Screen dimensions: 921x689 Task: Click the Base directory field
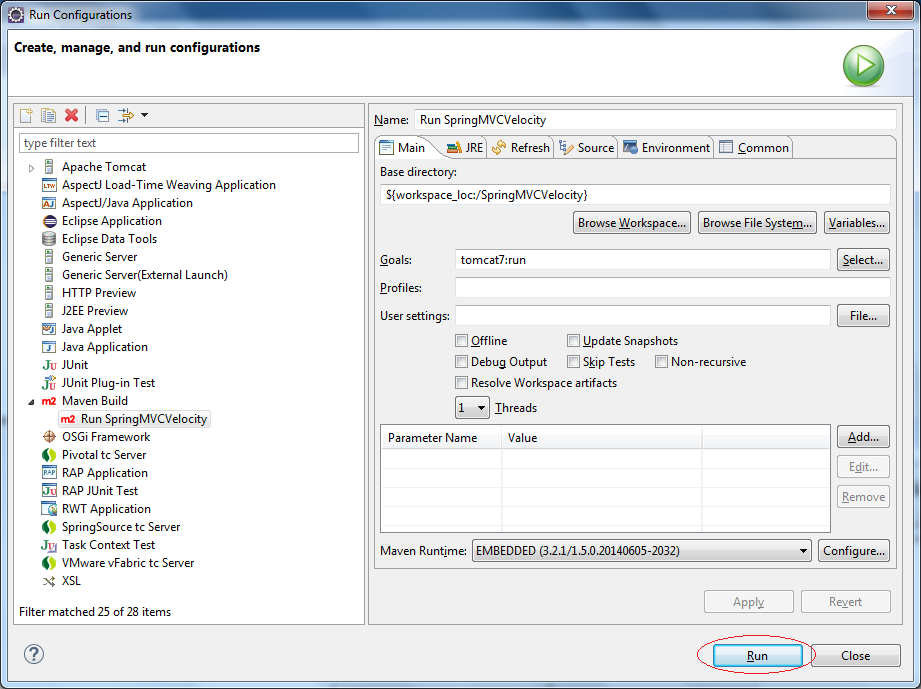coord(635,194)
